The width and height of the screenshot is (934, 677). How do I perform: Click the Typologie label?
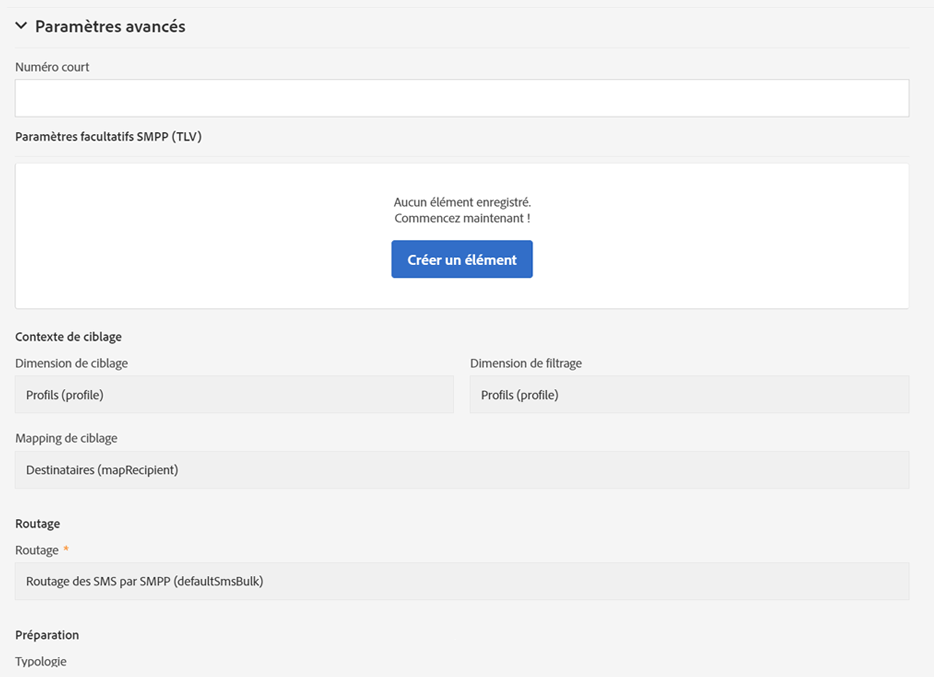pyautogui.click(x=41, y=661)
